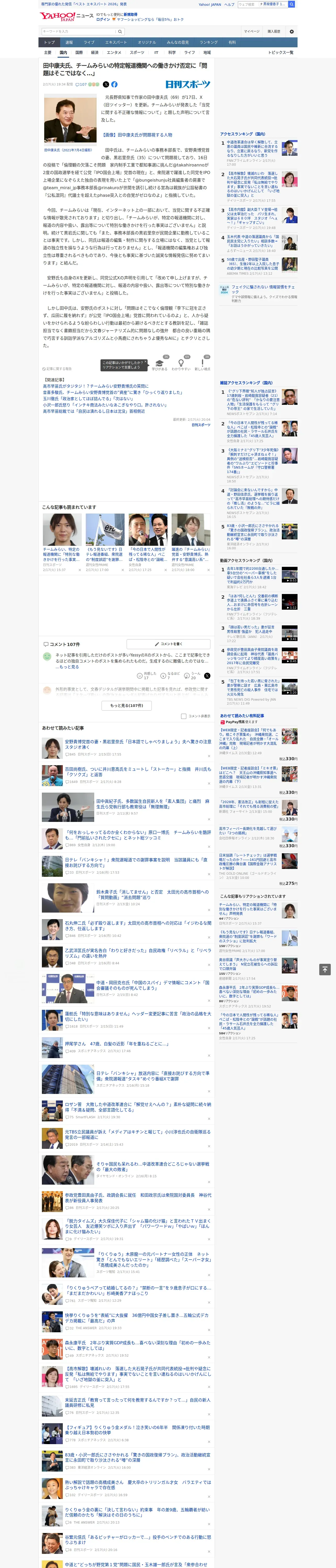Open the オリジナル navigation tab
The image size is (336, 1568).
click(x=147, y=43)
